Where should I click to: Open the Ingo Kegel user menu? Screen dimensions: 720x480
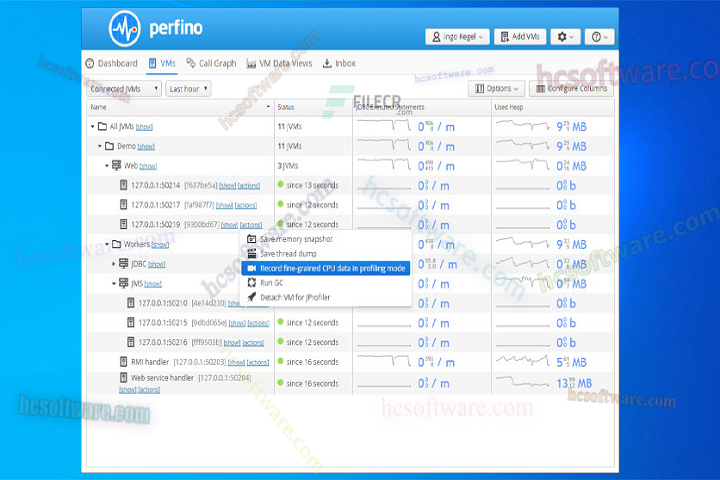(457, 37)
